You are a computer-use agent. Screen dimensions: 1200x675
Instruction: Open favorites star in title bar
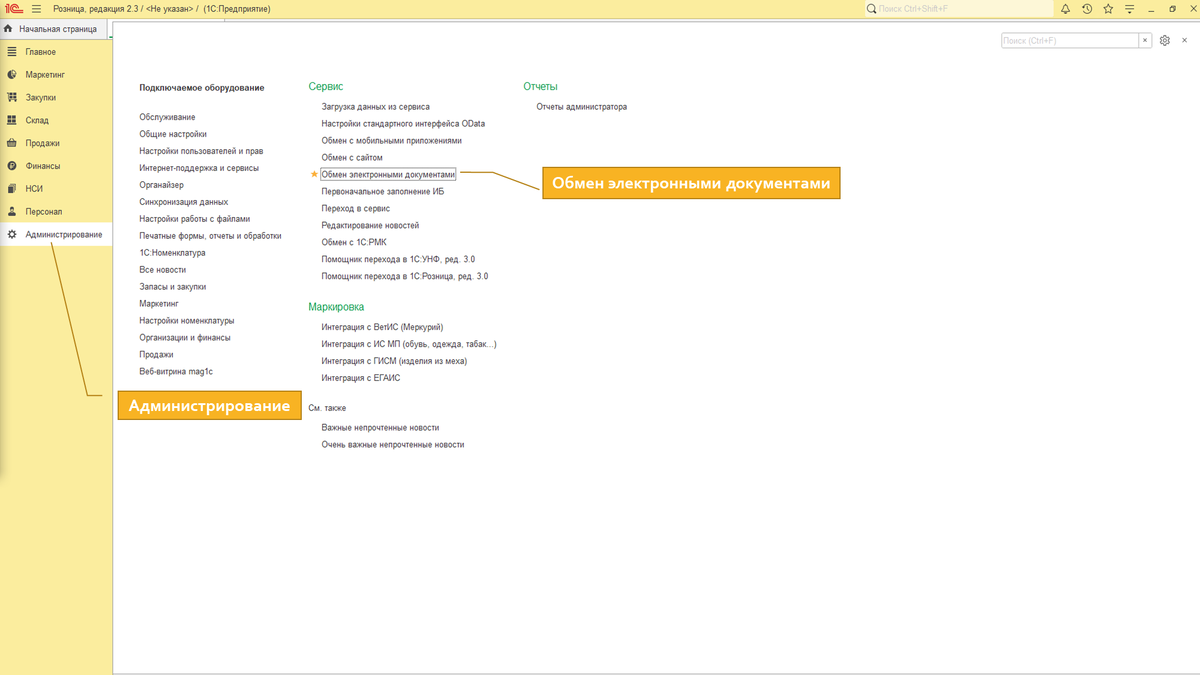(1108, 9)
